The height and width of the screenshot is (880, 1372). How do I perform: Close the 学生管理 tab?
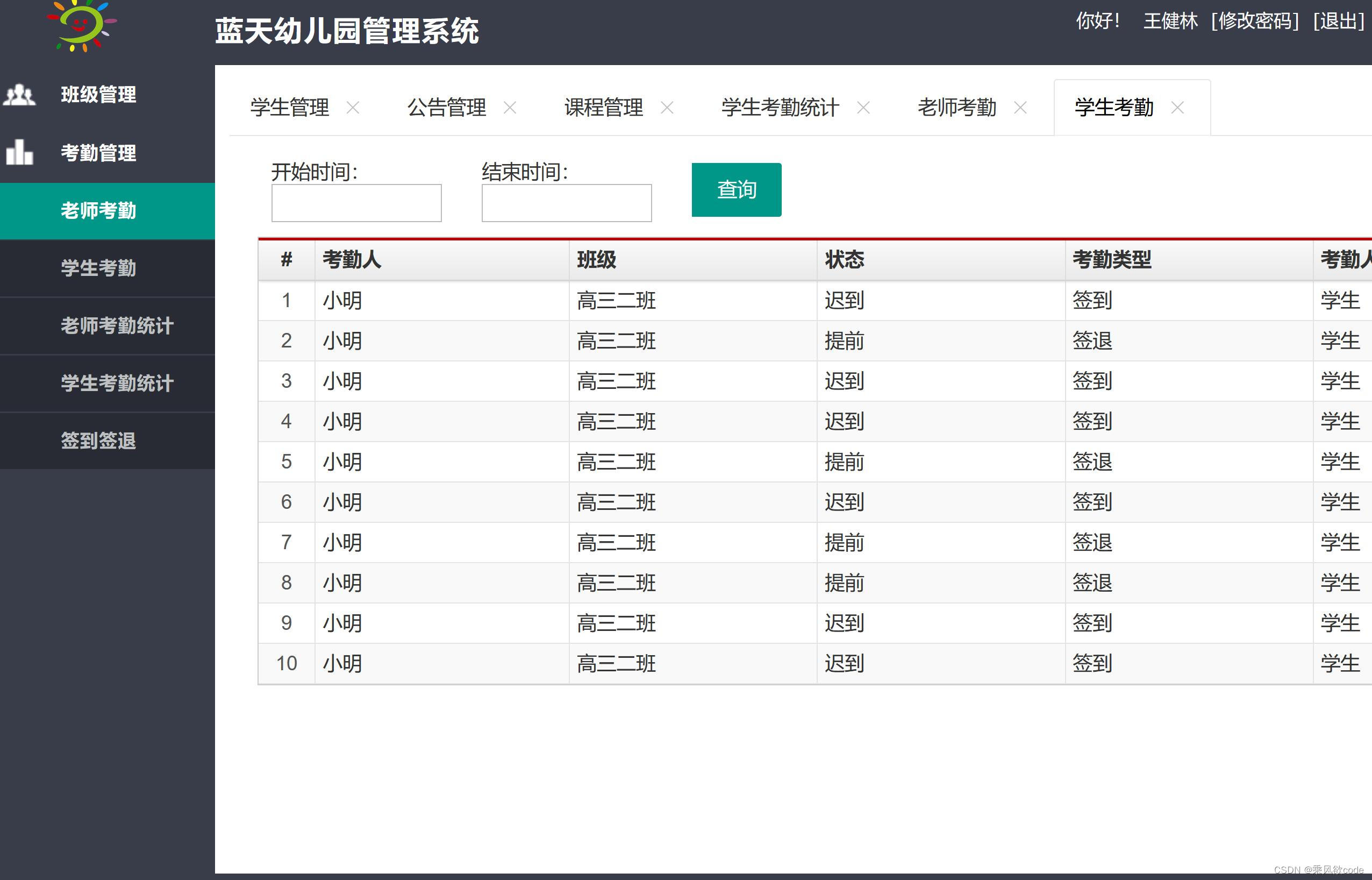click(x=353, y=108)
